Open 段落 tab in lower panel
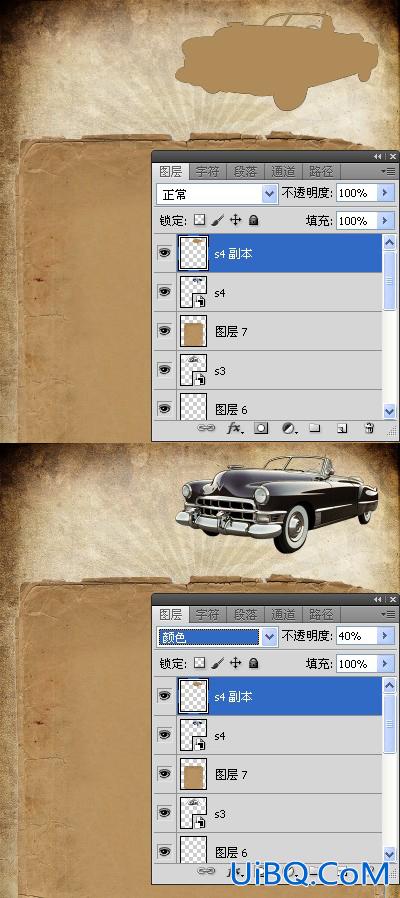Image resolution: width=400 pixels, height=898 pixels. point(245,615)
